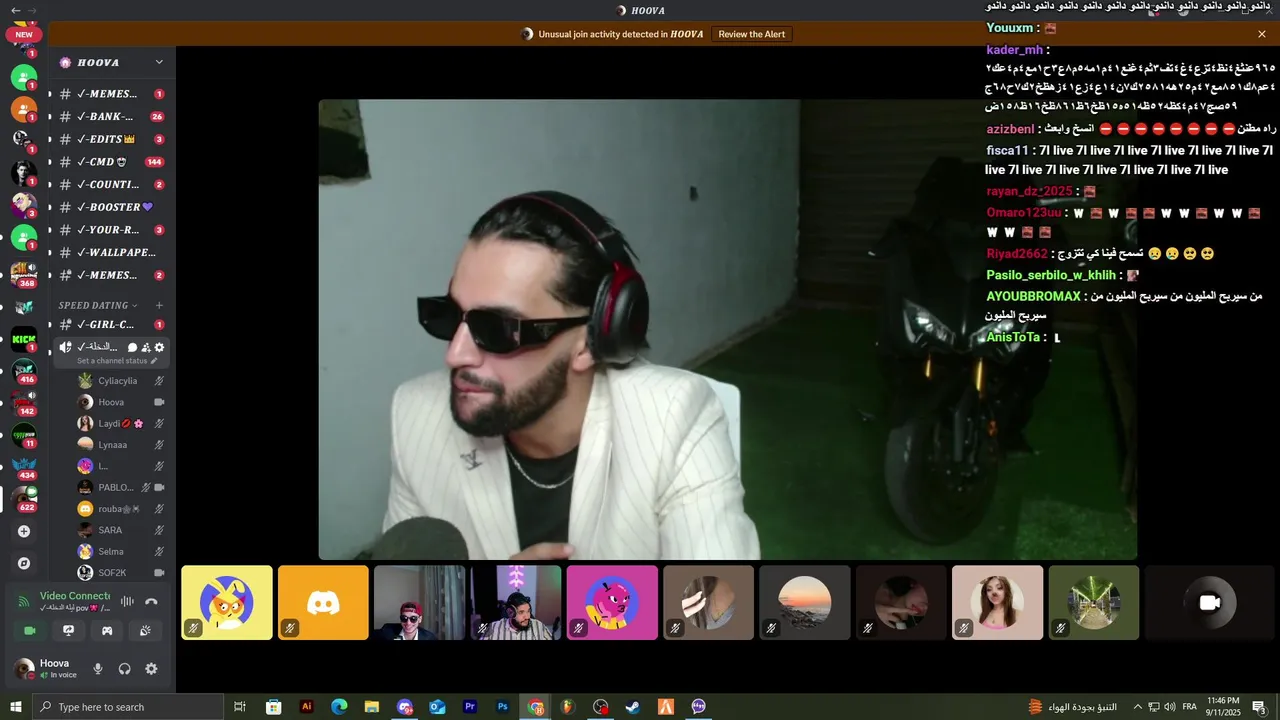
Task: Click the NEW unread indicator pill
Action: point(24,34)
